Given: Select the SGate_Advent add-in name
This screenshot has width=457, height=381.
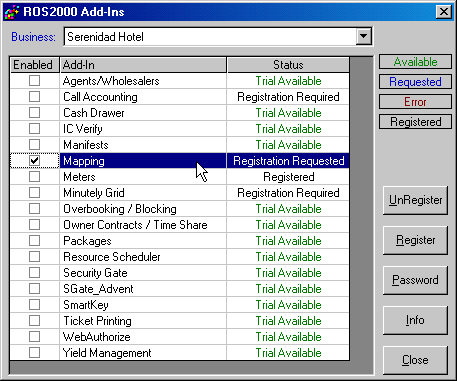Looking at the screenshot, I should [x=98, y=289].
